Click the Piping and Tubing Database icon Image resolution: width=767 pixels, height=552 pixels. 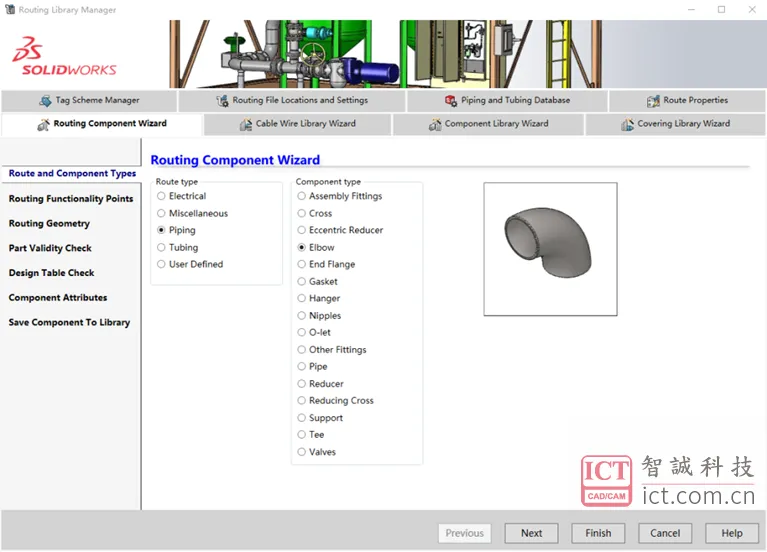point(451,101)
